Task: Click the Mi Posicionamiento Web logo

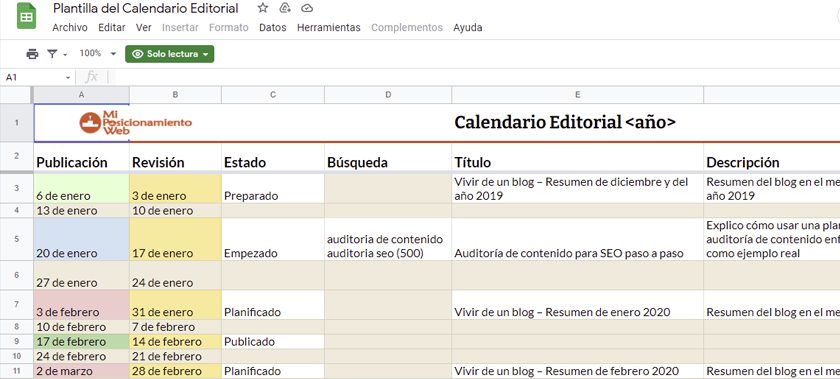Action: point(135,123)
